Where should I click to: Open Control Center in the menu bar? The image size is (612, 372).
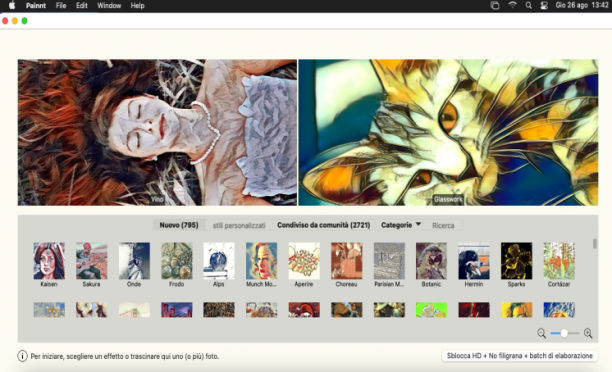pos(544,5)
